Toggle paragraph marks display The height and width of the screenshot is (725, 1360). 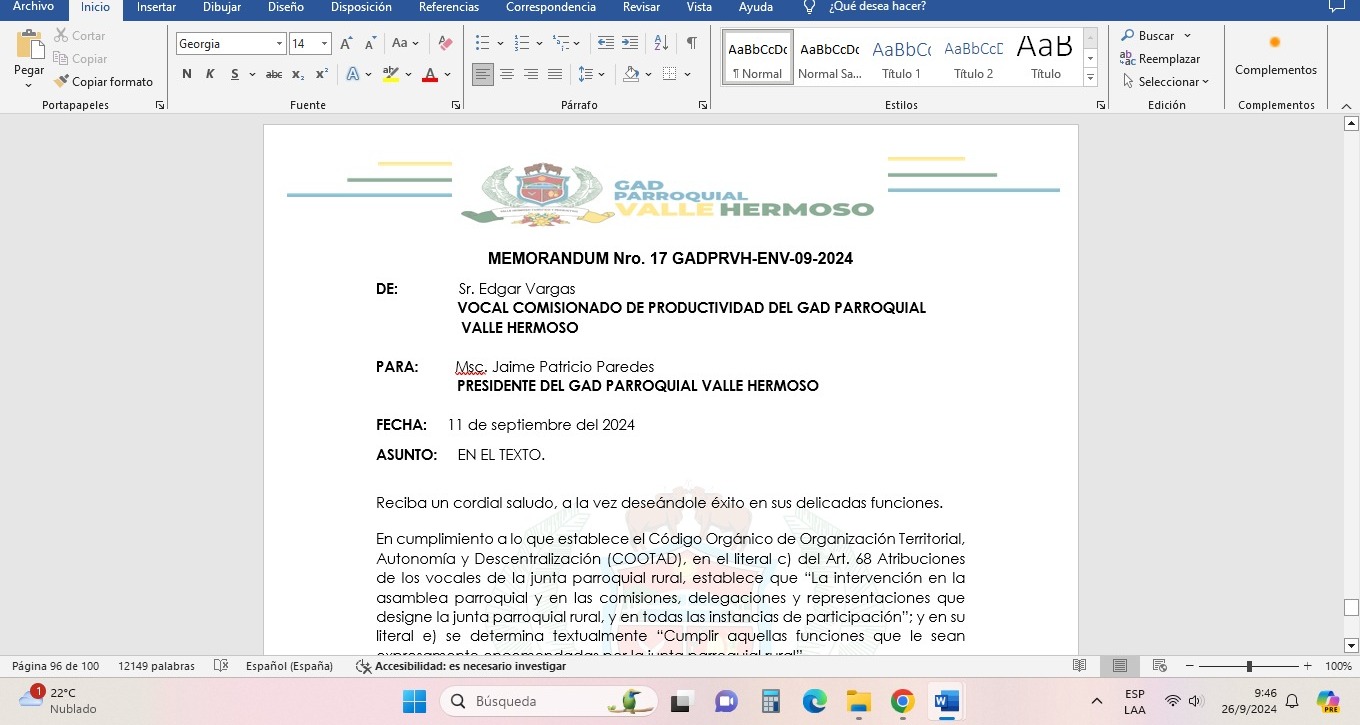(x=691, y=44)
